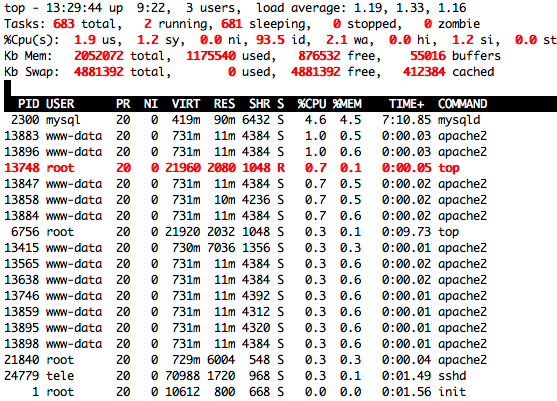Click the VIRT column header
Viewport: 557px width, 401px height.
tap(186, 104)
